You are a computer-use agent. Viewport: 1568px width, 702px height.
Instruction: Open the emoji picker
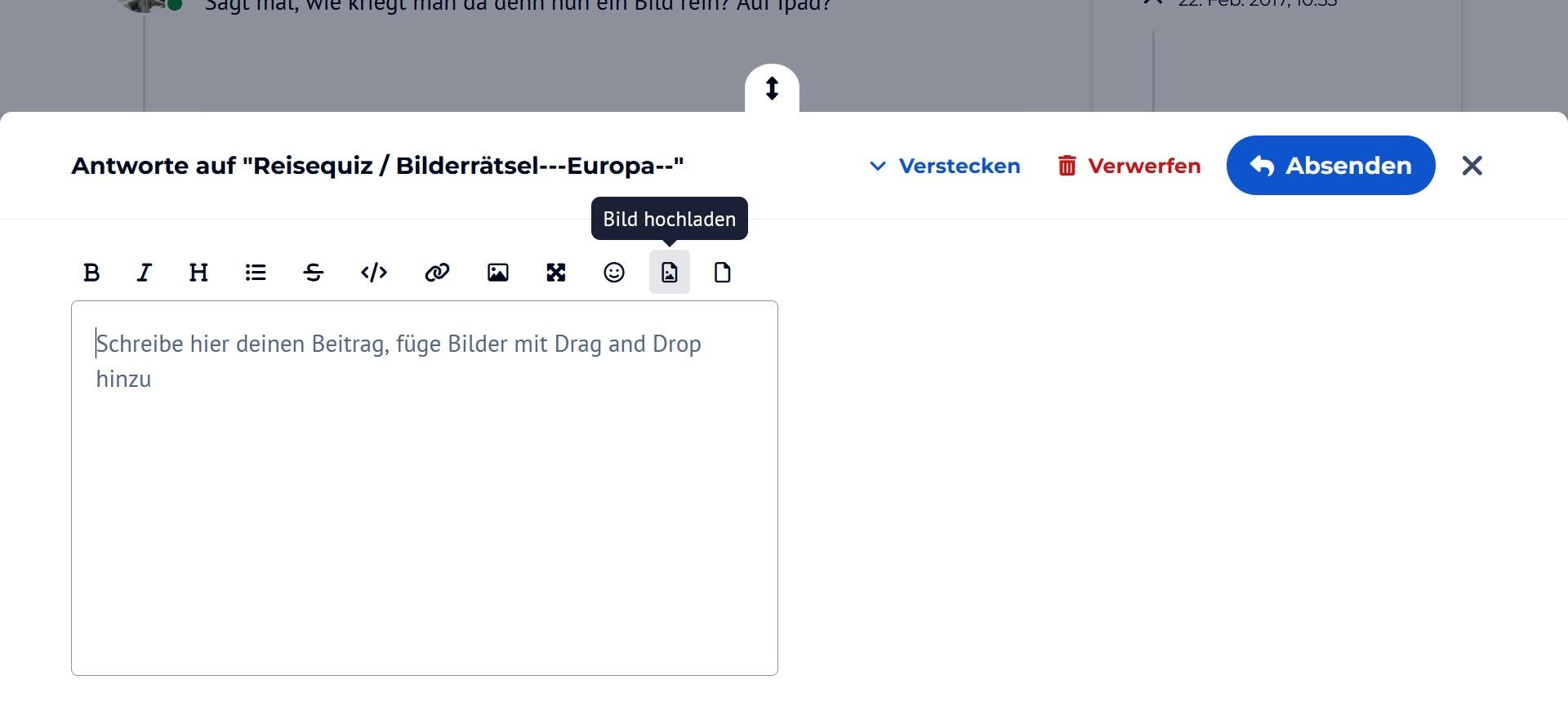tap(614, 273)
